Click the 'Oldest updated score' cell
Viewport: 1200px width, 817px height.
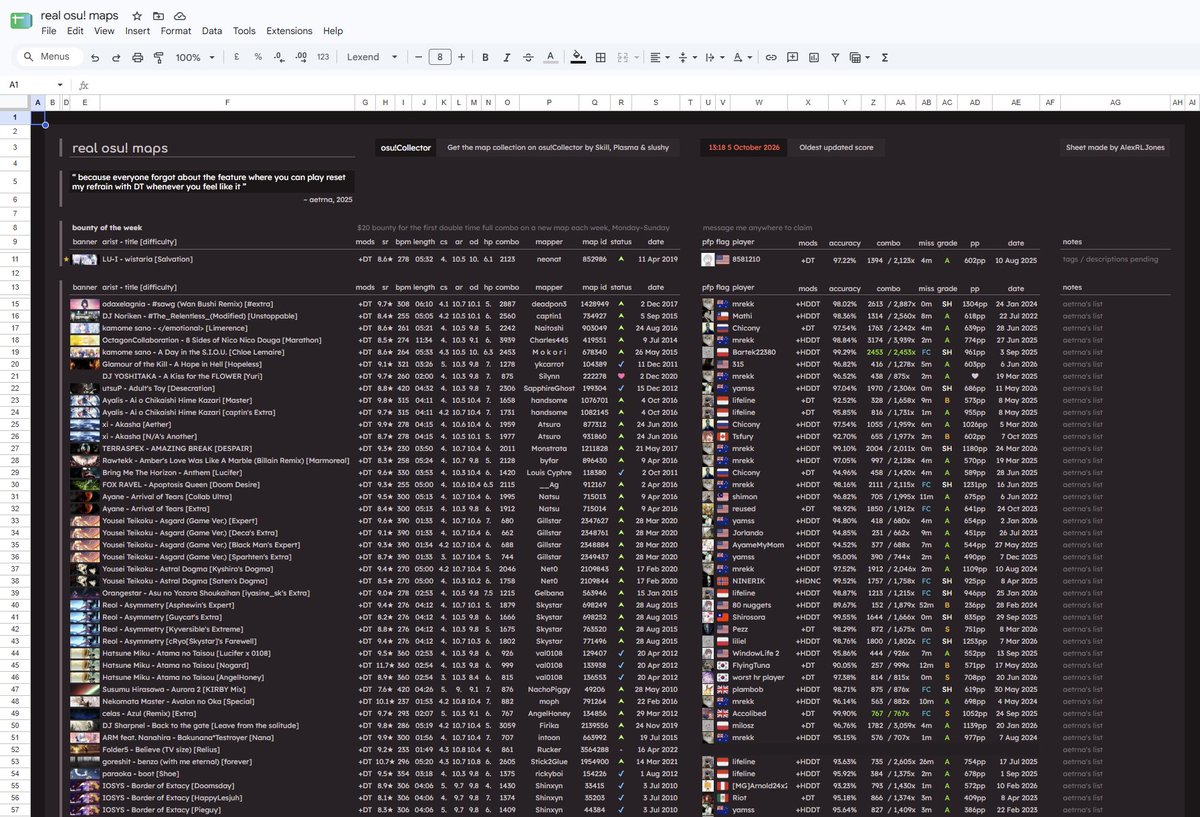tap(836, 147)
